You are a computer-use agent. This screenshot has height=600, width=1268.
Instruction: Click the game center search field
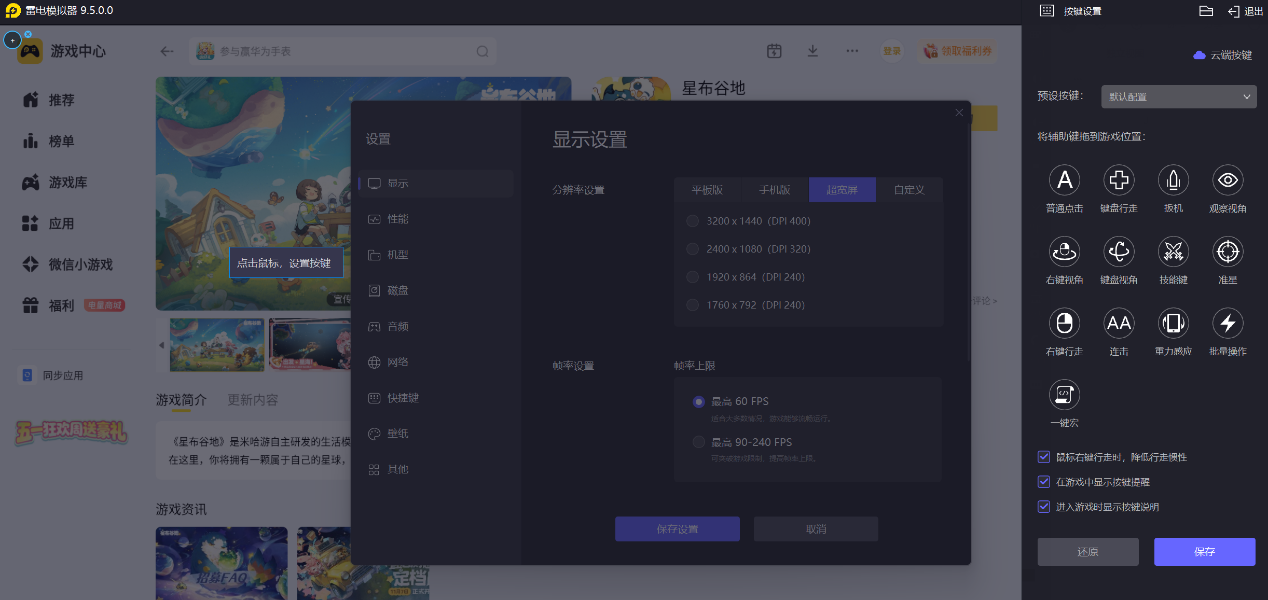tap(342, 51)
